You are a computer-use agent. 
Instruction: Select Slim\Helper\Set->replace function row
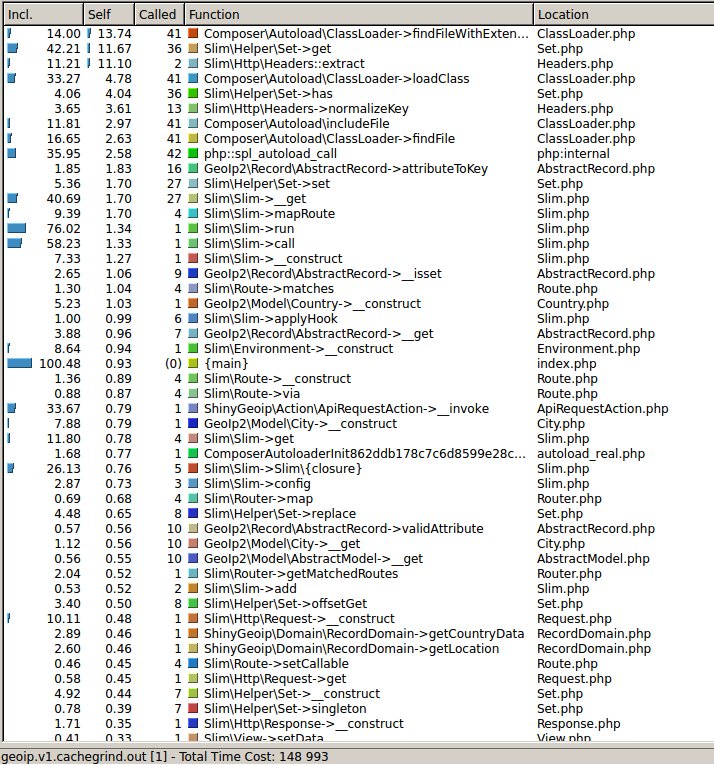[x=359, y=514]
